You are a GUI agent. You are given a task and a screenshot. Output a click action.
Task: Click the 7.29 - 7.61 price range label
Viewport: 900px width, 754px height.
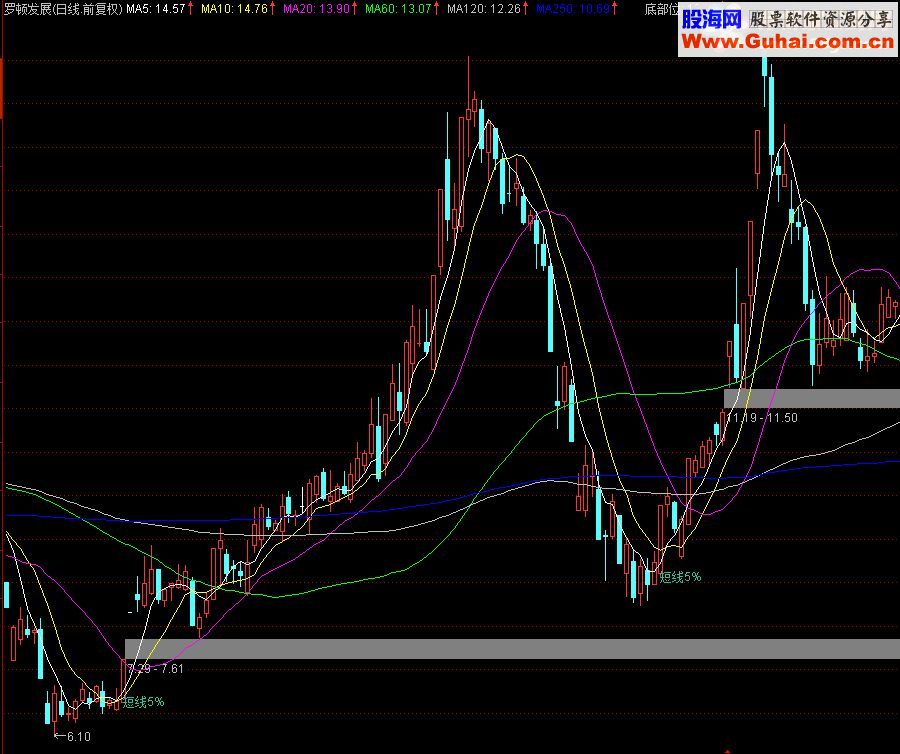[x=156, y=669]
